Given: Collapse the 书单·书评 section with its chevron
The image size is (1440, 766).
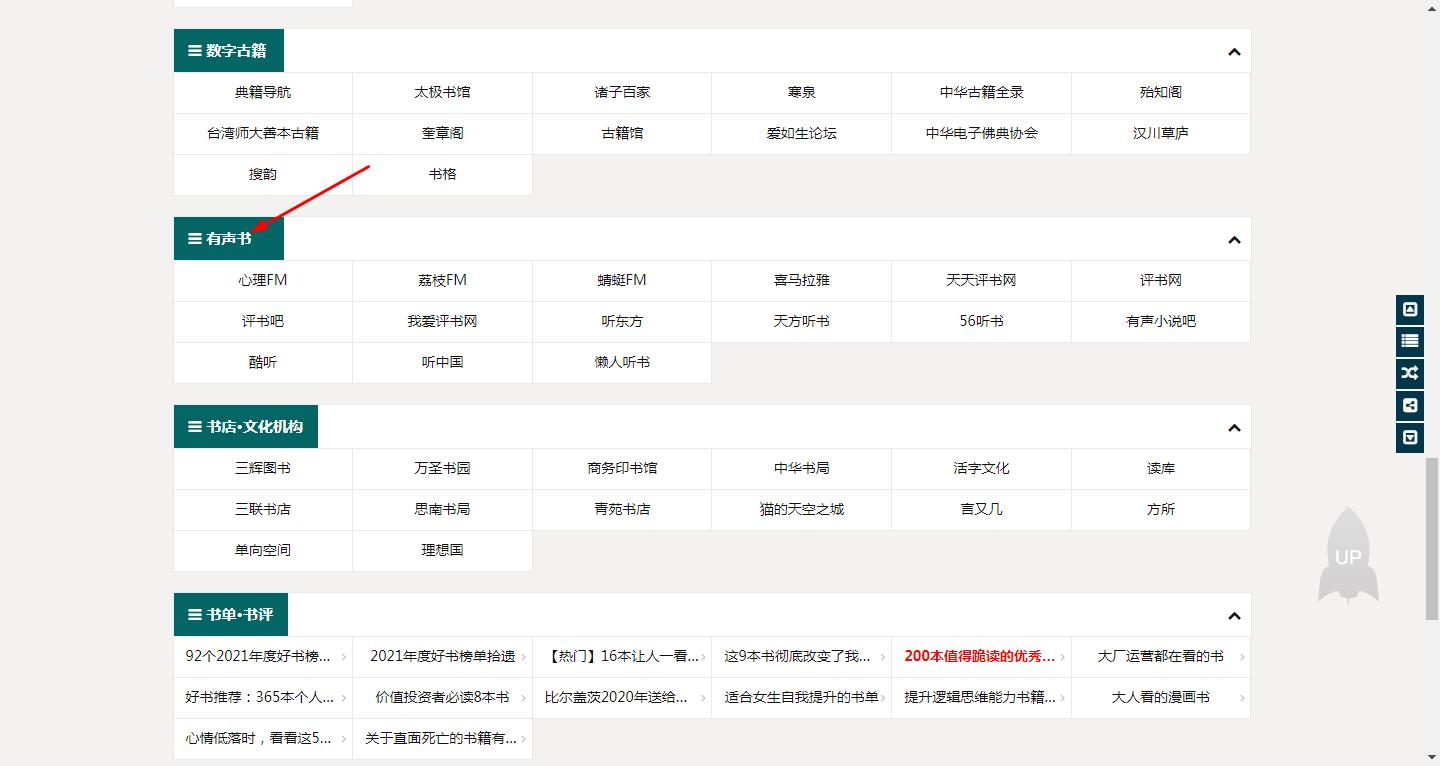Looking at the screenshot, I should coord(1233,614).
